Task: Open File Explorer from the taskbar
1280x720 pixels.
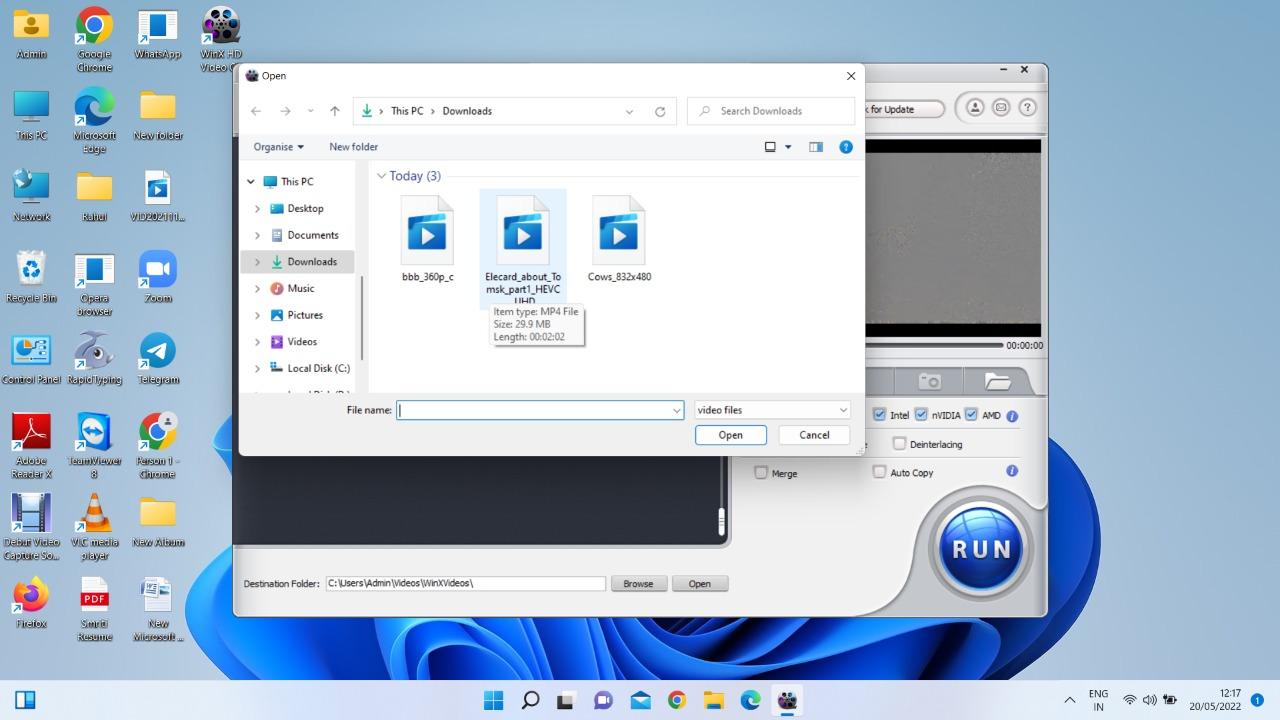Action: (x=713, y=700)
